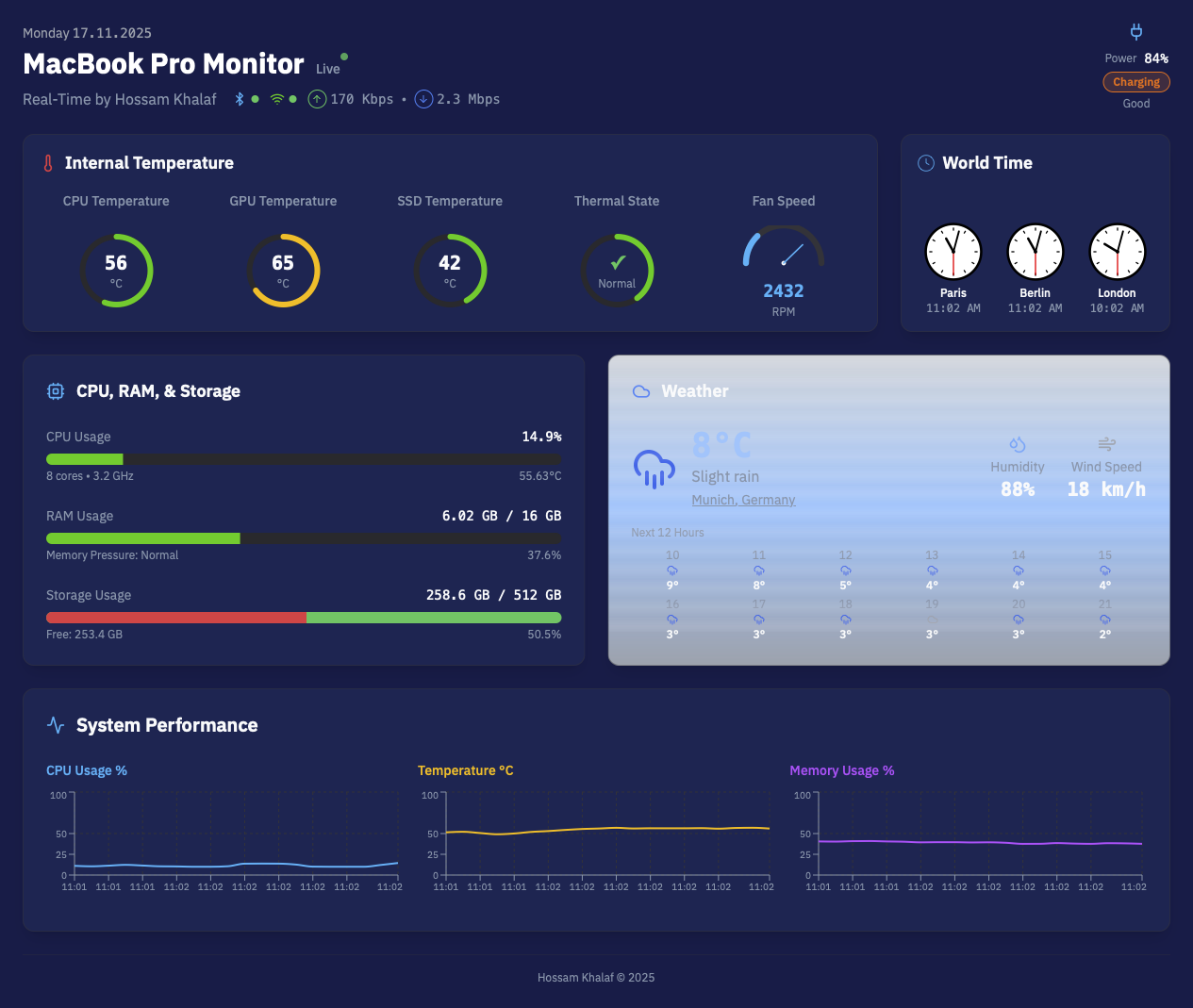Click the clock icon in World Time header
The height and width of the screenshot is (1008, 1193).
(925, 162)
